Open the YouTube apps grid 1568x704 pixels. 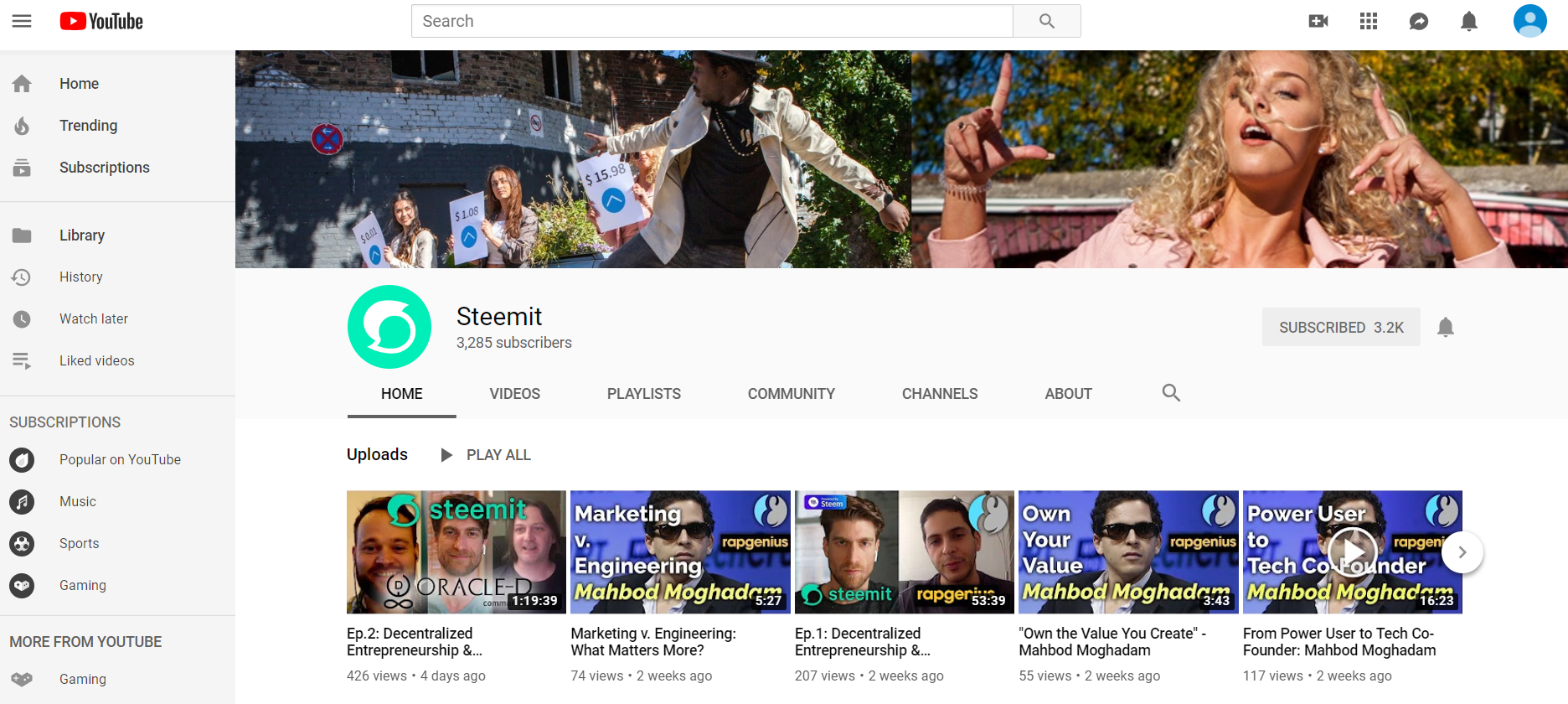[x=1369, y=21]
